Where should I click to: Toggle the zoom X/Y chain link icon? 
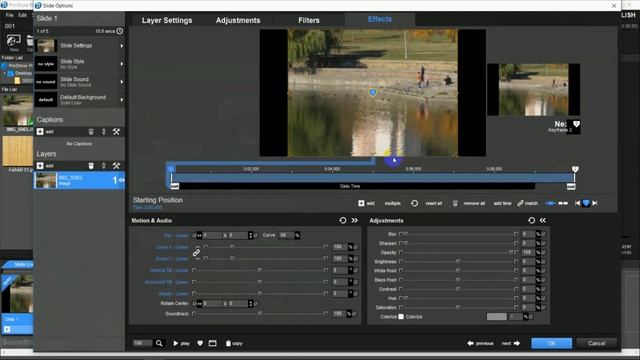coord(196,253)
